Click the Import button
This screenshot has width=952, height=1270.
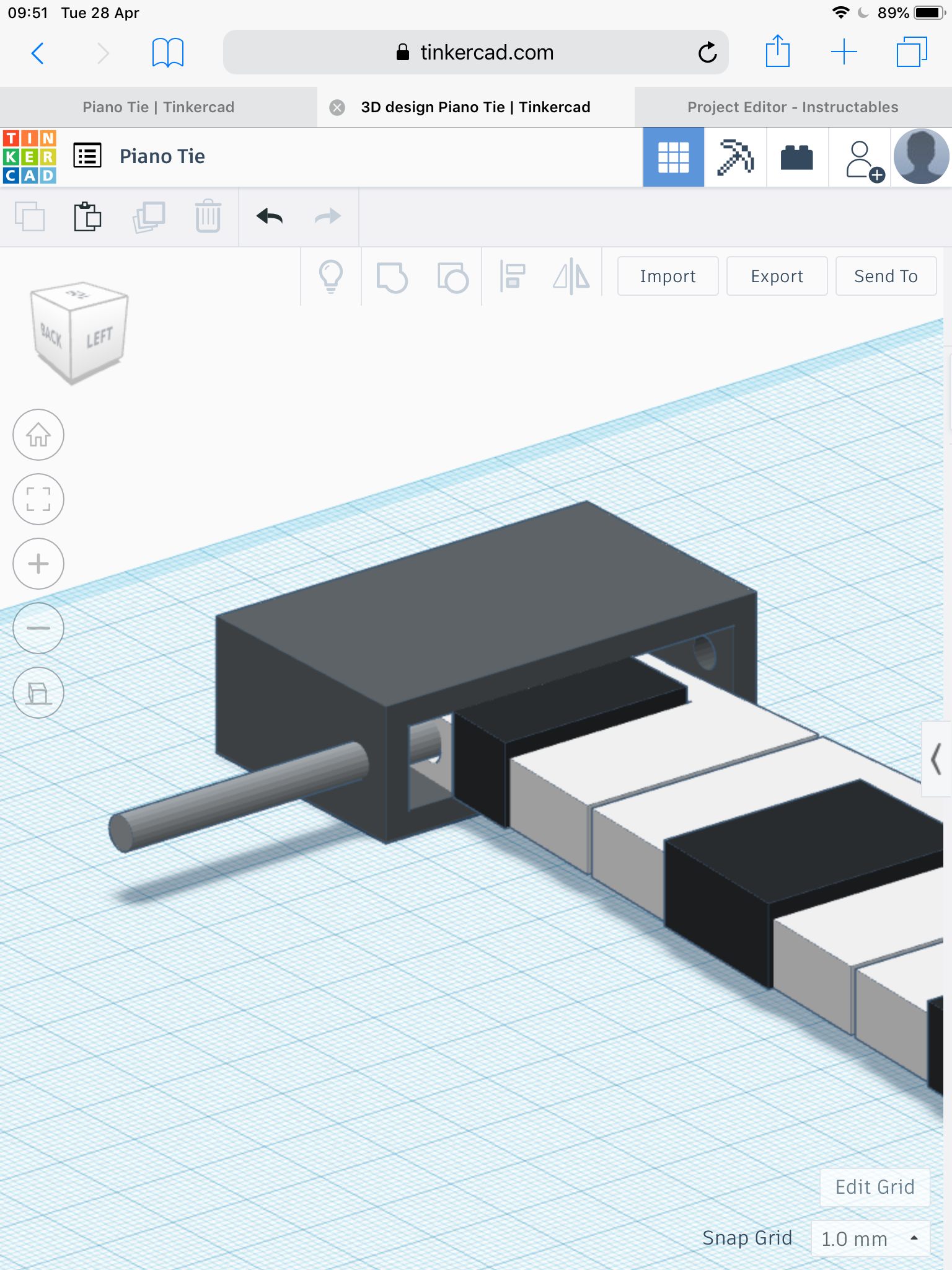click(668, 276)
